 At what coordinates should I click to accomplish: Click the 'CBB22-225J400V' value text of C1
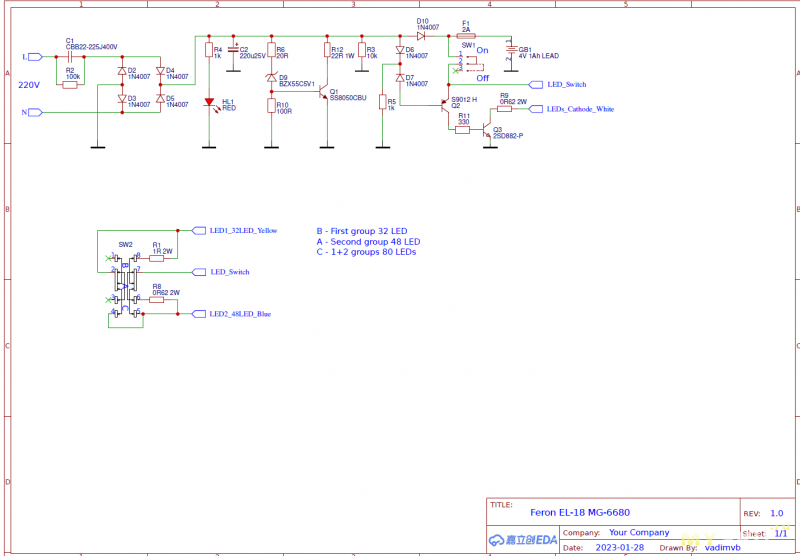[92, 47]
